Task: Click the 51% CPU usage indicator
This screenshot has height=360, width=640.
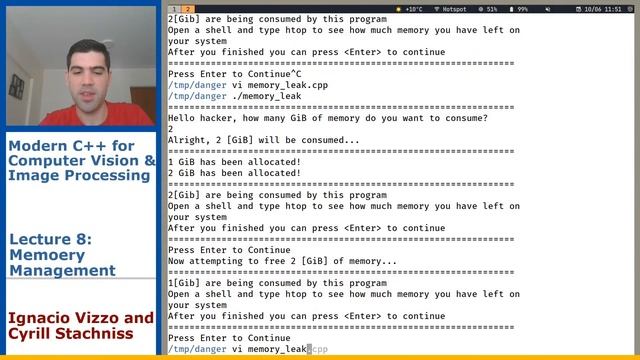Action: point(488,9)
